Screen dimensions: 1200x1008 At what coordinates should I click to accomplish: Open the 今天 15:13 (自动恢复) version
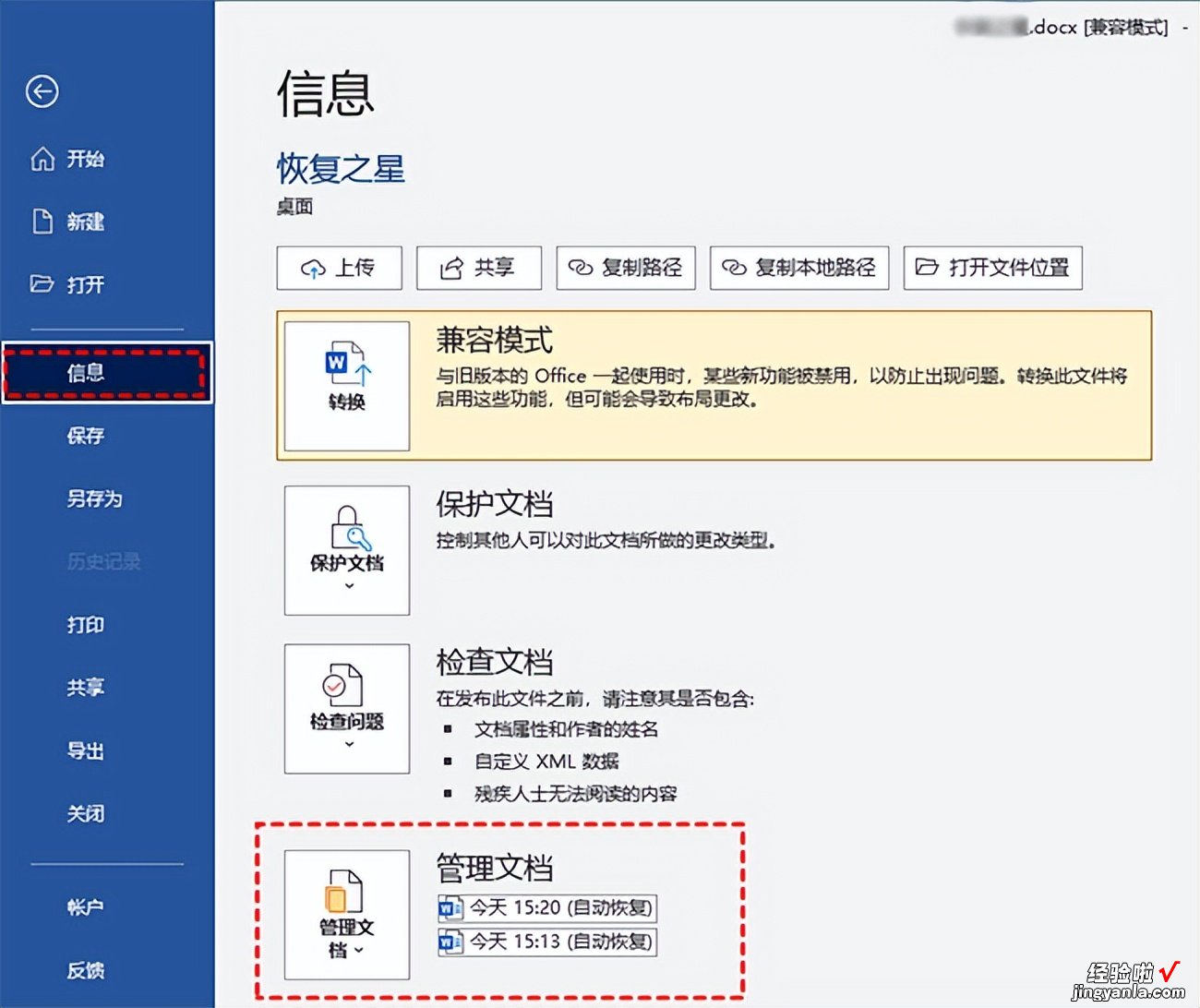[x=547, y=942]
